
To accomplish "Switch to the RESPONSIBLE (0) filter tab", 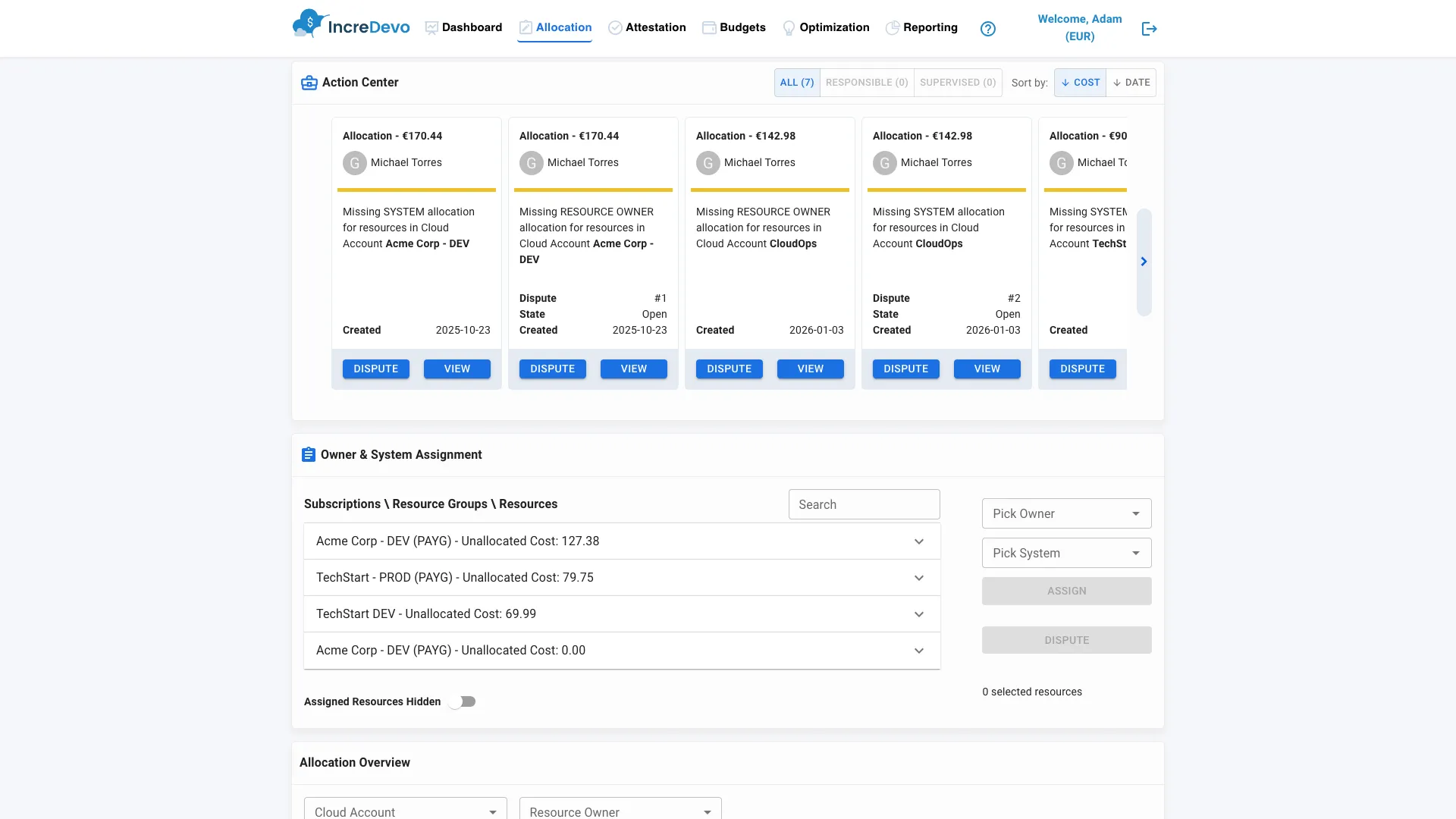I will click(867, 82).
